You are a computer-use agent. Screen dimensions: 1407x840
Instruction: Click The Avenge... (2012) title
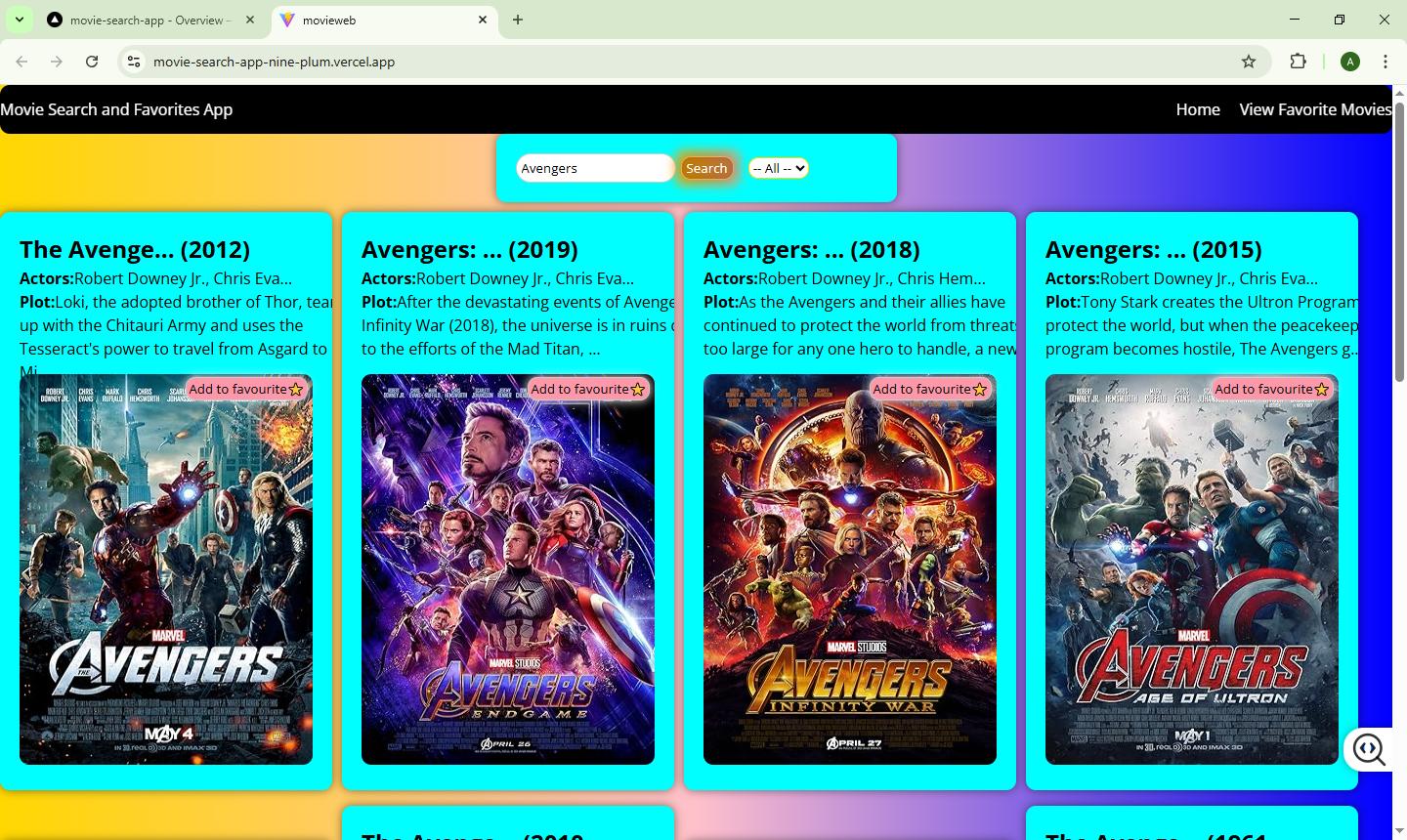click(135, 249)
